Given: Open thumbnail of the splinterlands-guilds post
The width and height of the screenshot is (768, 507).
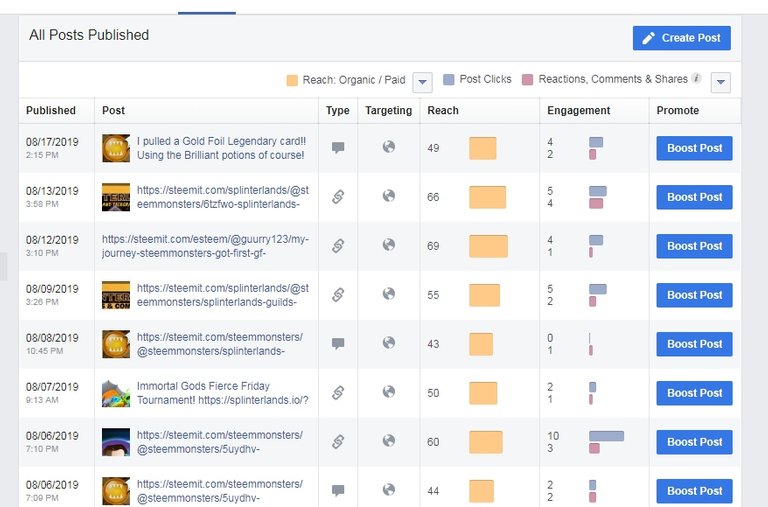Looking at the screenshot, I should 116,295.
